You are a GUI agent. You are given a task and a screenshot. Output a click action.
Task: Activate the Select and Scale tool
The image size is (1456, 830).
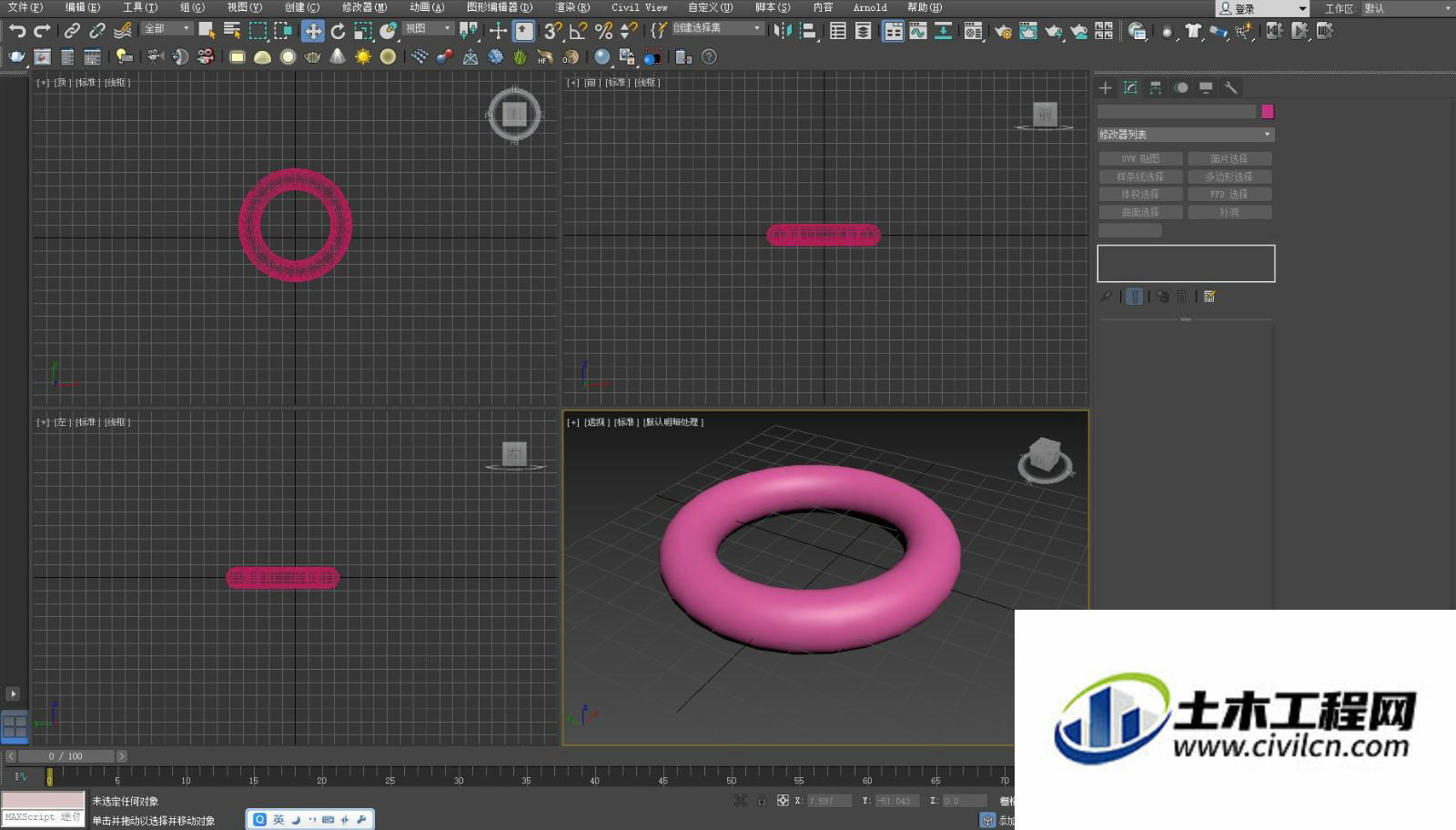point(363,31)
